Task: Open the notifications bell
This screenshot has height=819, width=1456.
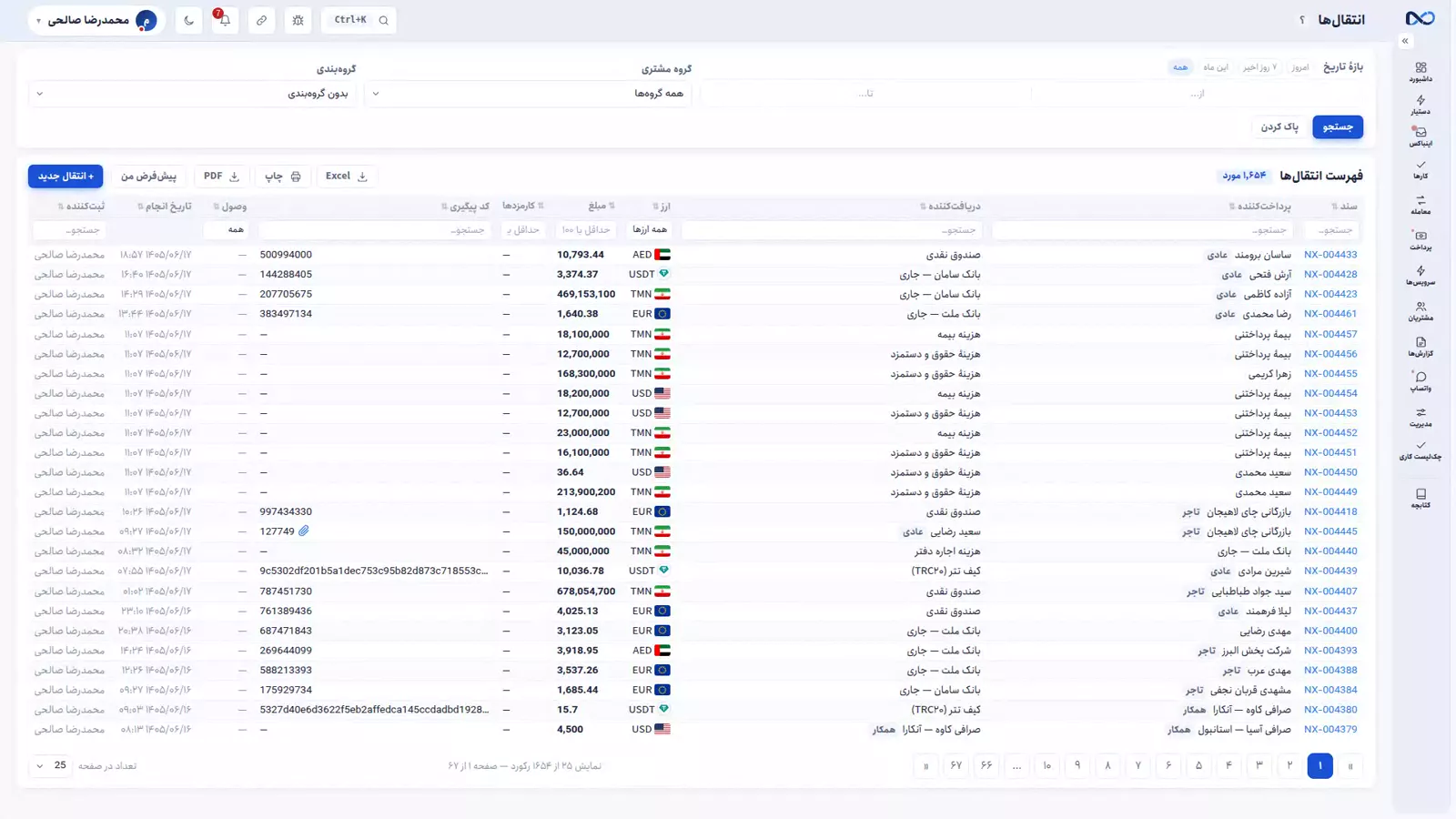Action: tap(224, 20)
